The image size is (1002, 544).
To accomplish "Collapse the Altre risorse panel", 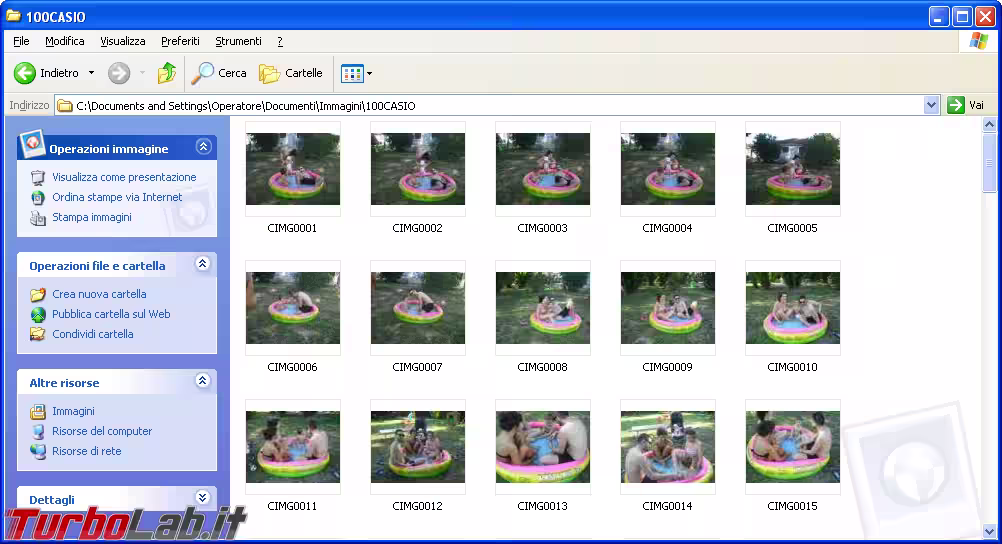I will pyautogui.click(x=203, y=381).
